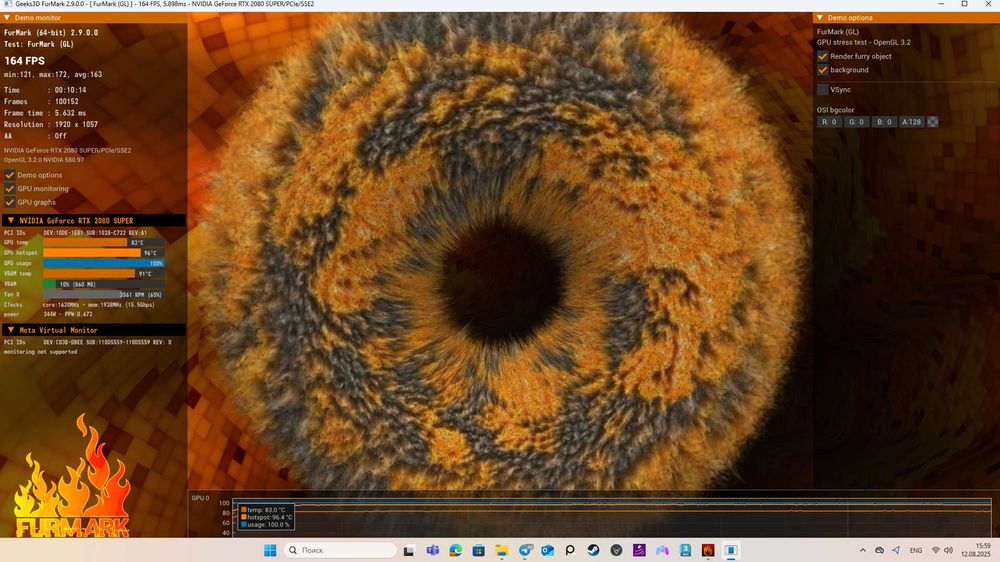Switch to FurMark flame taskbar icon
This screenshot has height=562, width=1000.
pyautogui.click(x=708, y=550)
